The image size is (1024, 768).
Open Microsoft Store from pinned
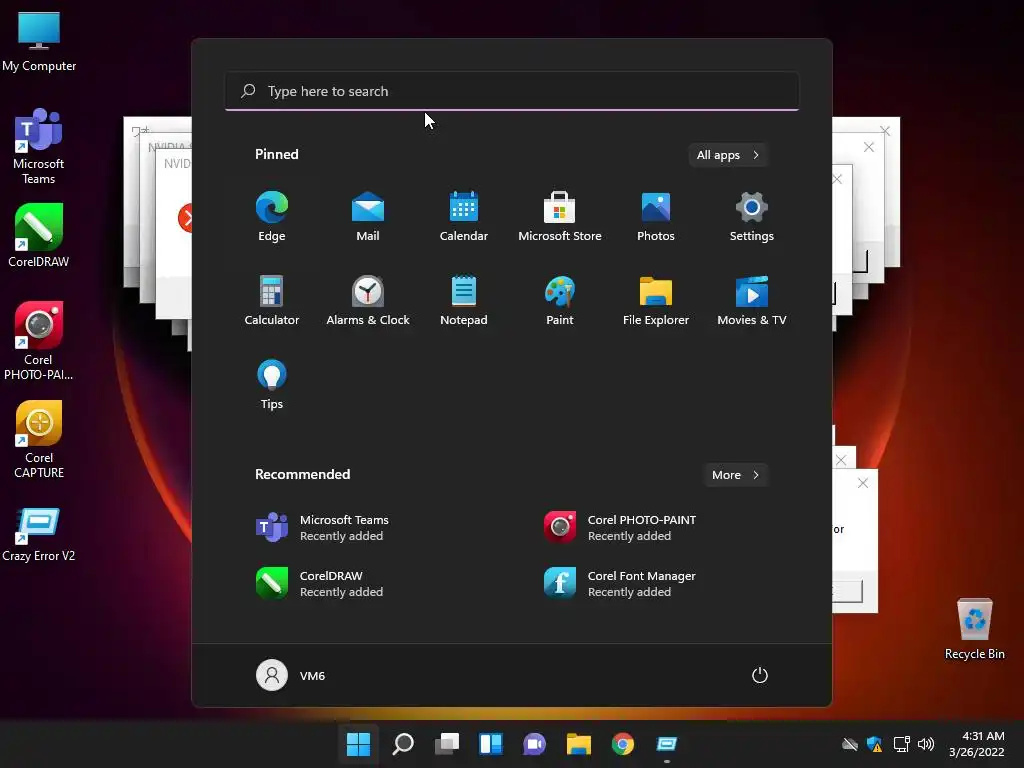click(x=560, y=216)
